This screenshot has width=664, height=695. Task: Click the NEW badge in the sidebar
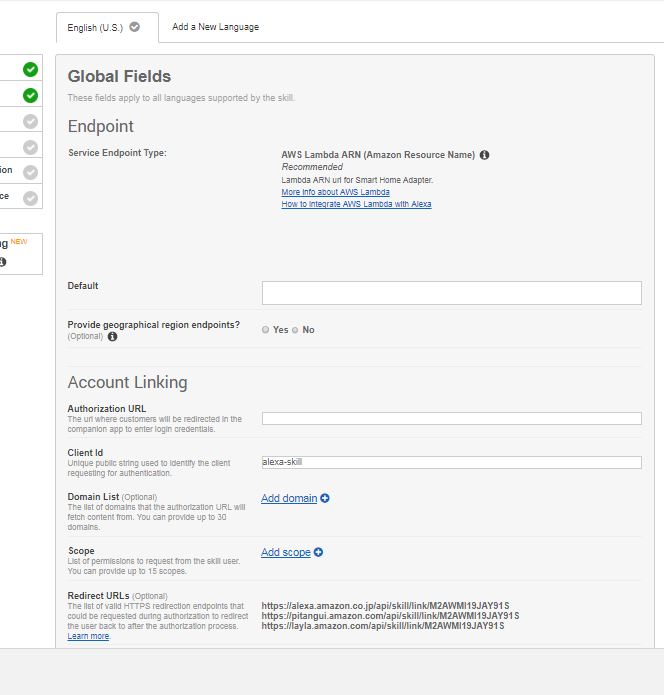point(19,242)
